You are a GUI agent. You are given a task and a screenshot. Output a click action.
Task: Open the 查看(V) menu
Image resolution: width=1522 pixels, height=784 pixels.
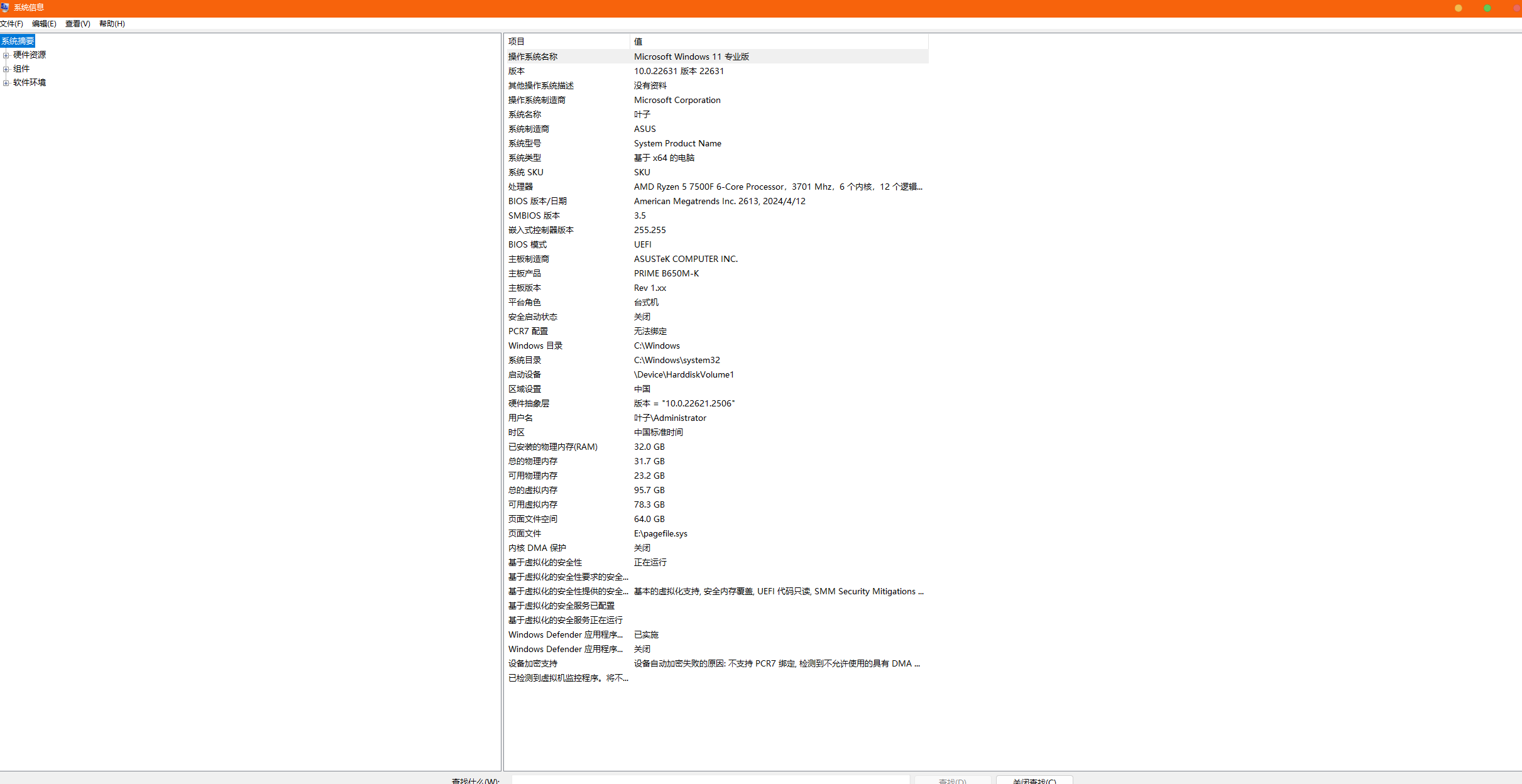tap(77, 24)
